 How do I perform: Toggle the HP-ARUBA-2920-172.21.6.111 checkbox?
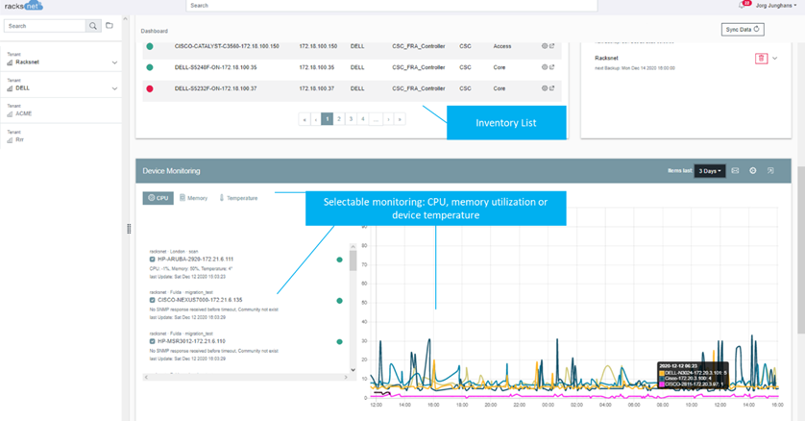tap(152, 260)
